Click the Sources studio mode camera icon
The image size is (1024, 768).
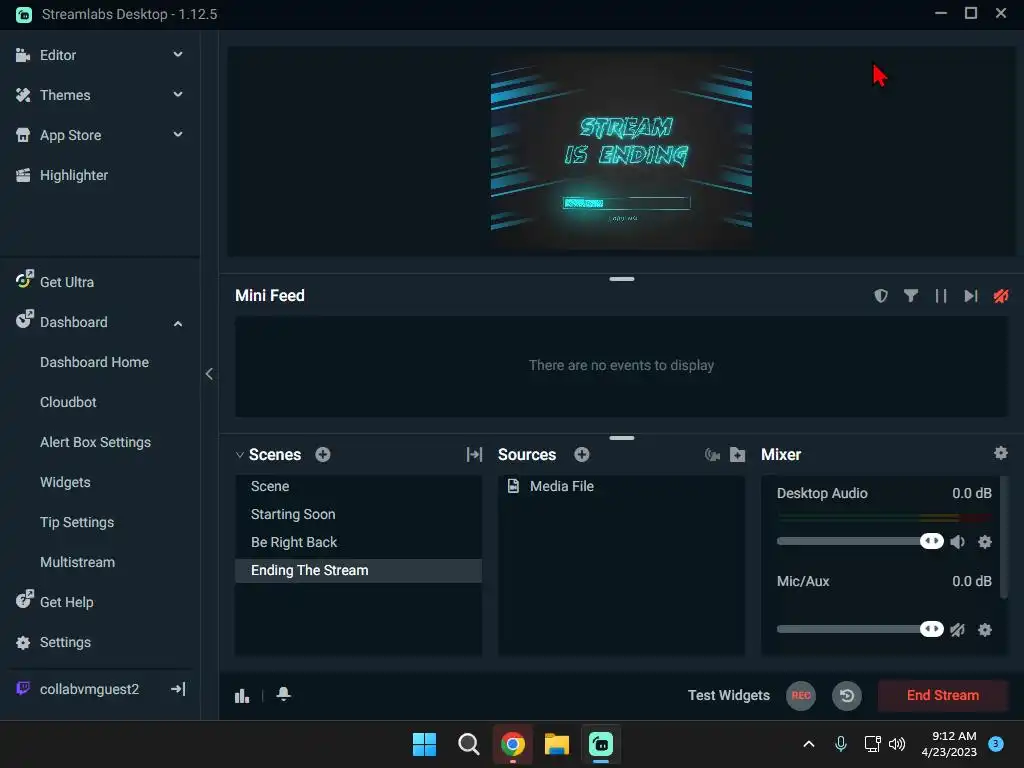[x=712, y=455]
